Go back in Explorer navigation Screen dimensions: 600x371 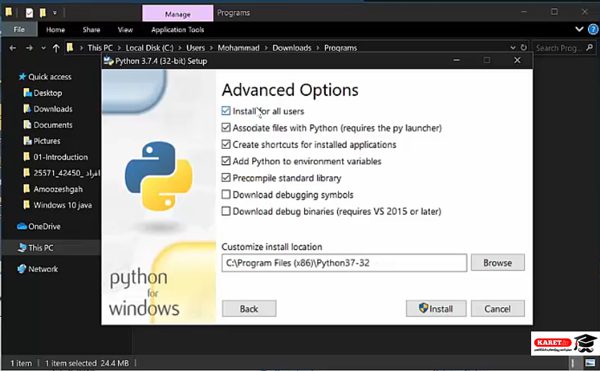click(x=13, y=48)
